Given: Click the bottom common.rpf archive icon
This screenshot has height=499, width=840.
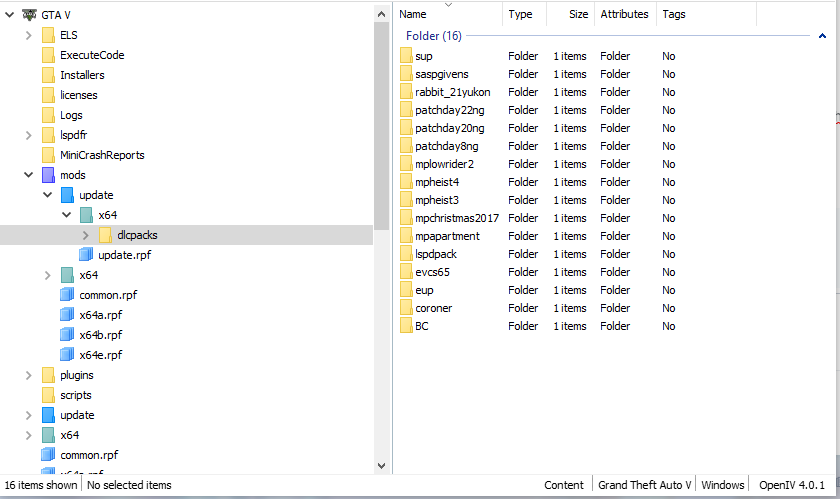Looking at the screenshot, I should pyautogui.click(x=48, y=455).
